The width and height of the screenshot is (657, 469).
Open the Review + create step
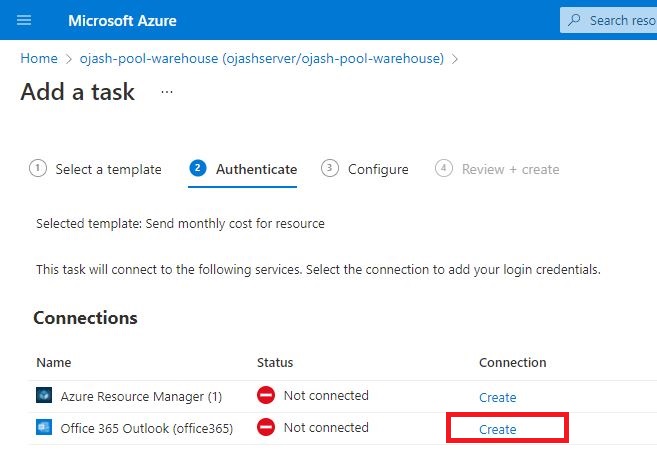[497, 169]
